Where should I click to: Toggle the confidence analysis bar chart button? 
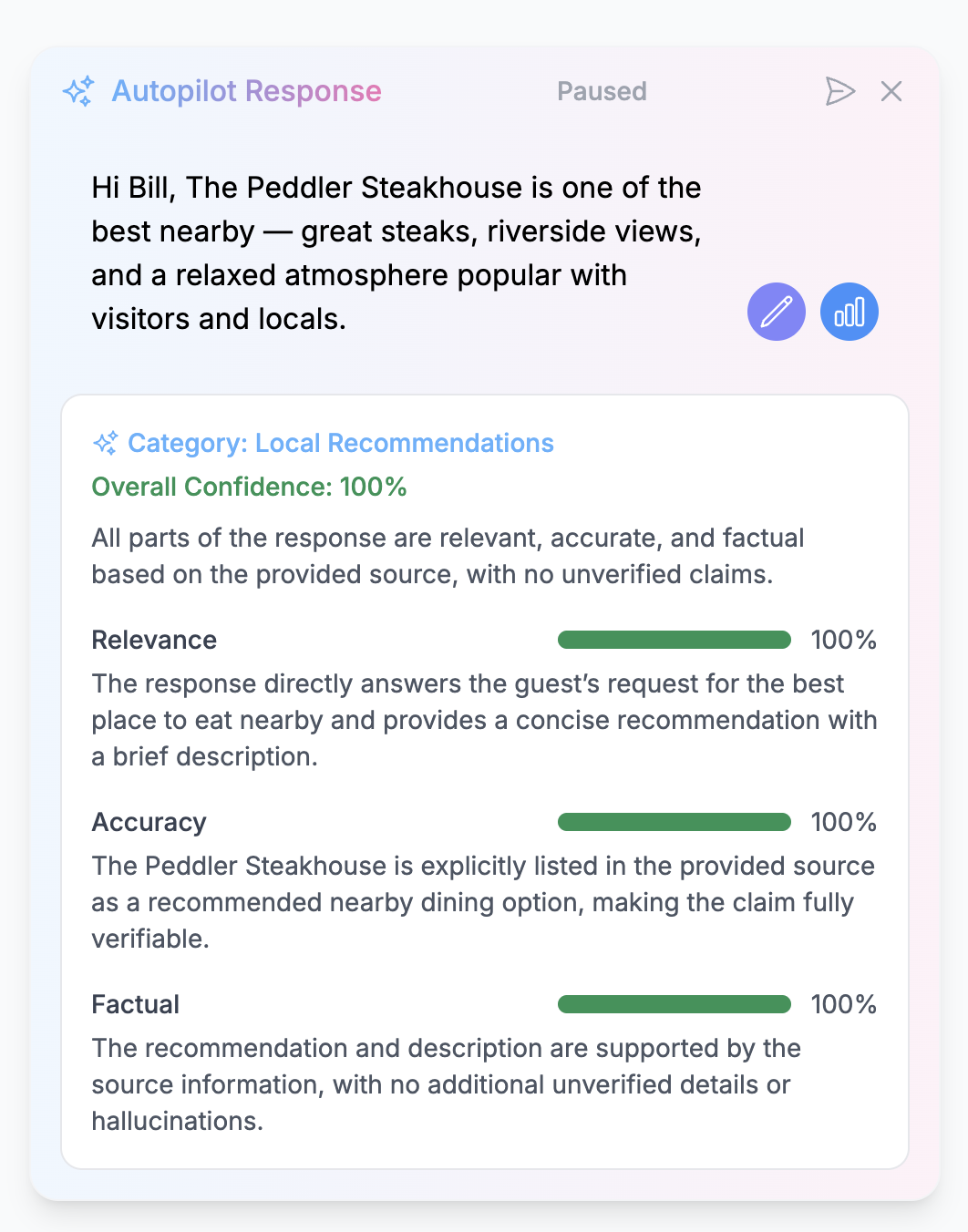[x=850, y=312]
